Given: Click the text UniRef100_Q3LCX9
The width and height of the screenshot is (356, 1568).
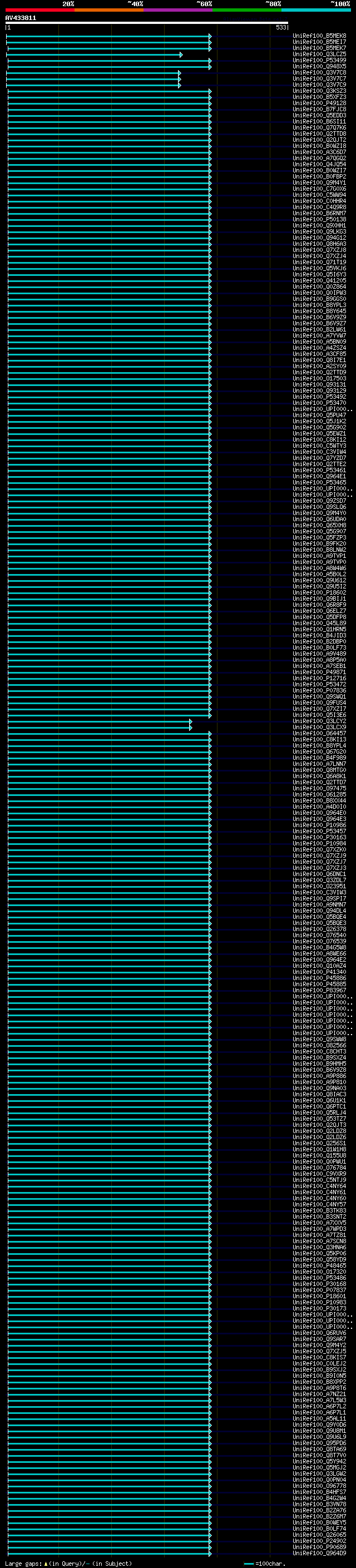Looking at the screenshot, I should tap(319, 728).
